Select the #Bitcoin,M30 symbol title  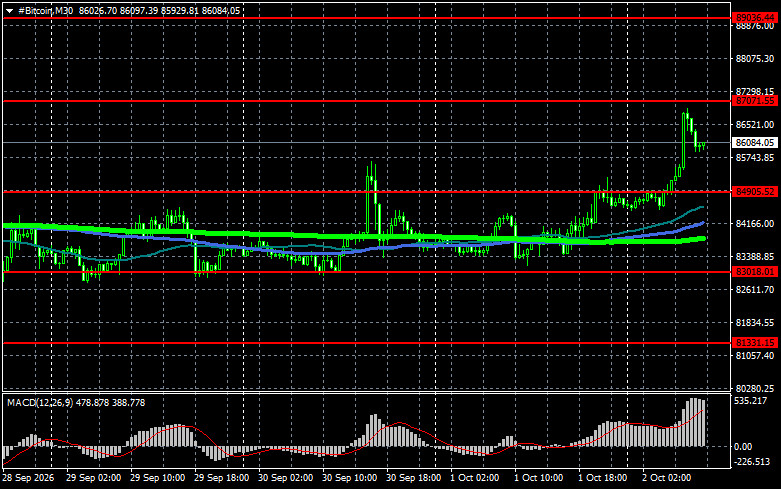click(45, 10)
